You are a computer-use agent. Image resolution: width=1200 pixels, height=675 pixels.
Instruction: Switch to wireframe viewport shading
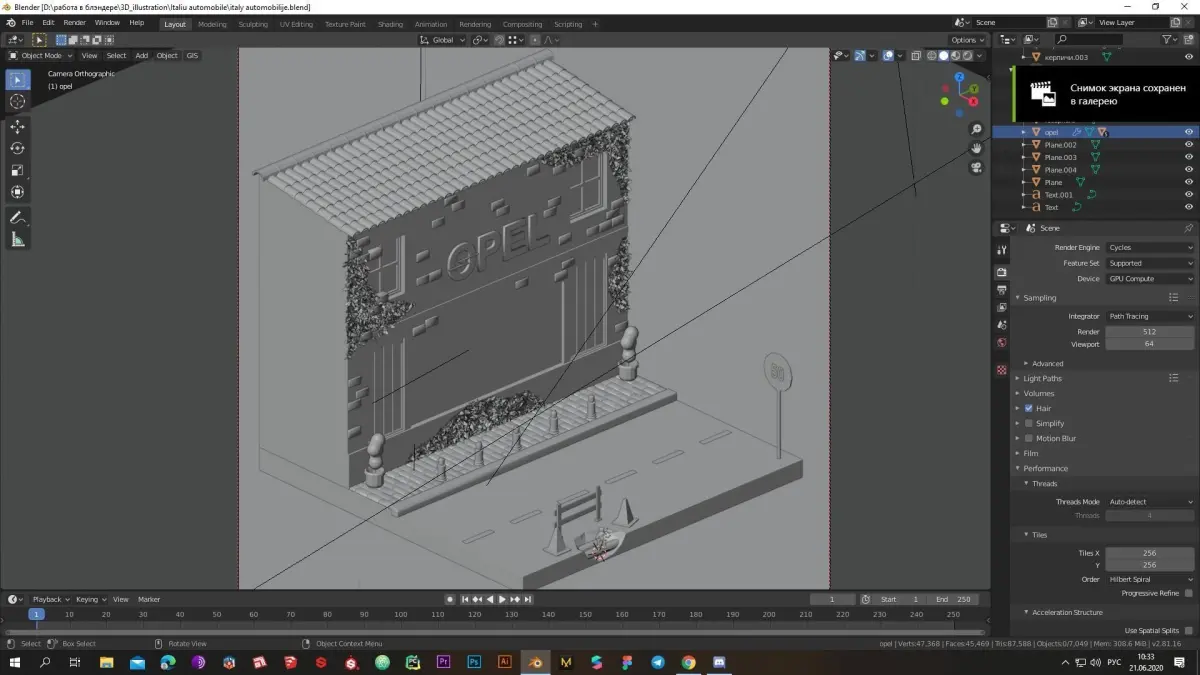(x=931, y=56)
